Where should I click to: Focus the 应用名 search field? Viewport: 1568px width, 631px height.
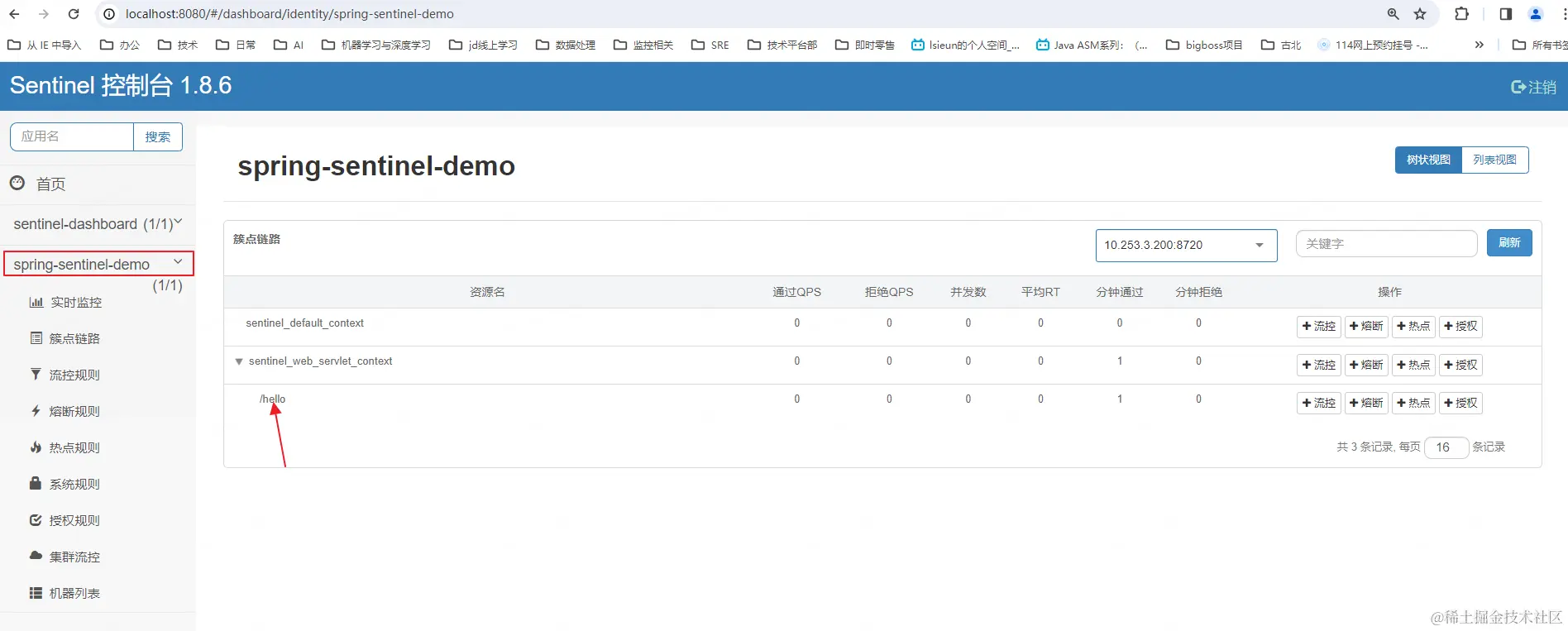(72, 136)
